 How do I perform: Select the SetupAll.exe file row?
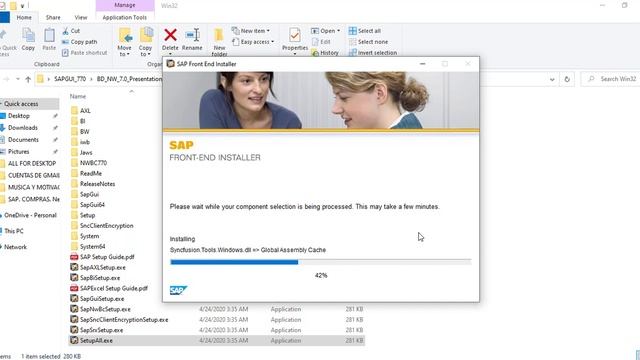pyautogui.click(x=217, y=340)
